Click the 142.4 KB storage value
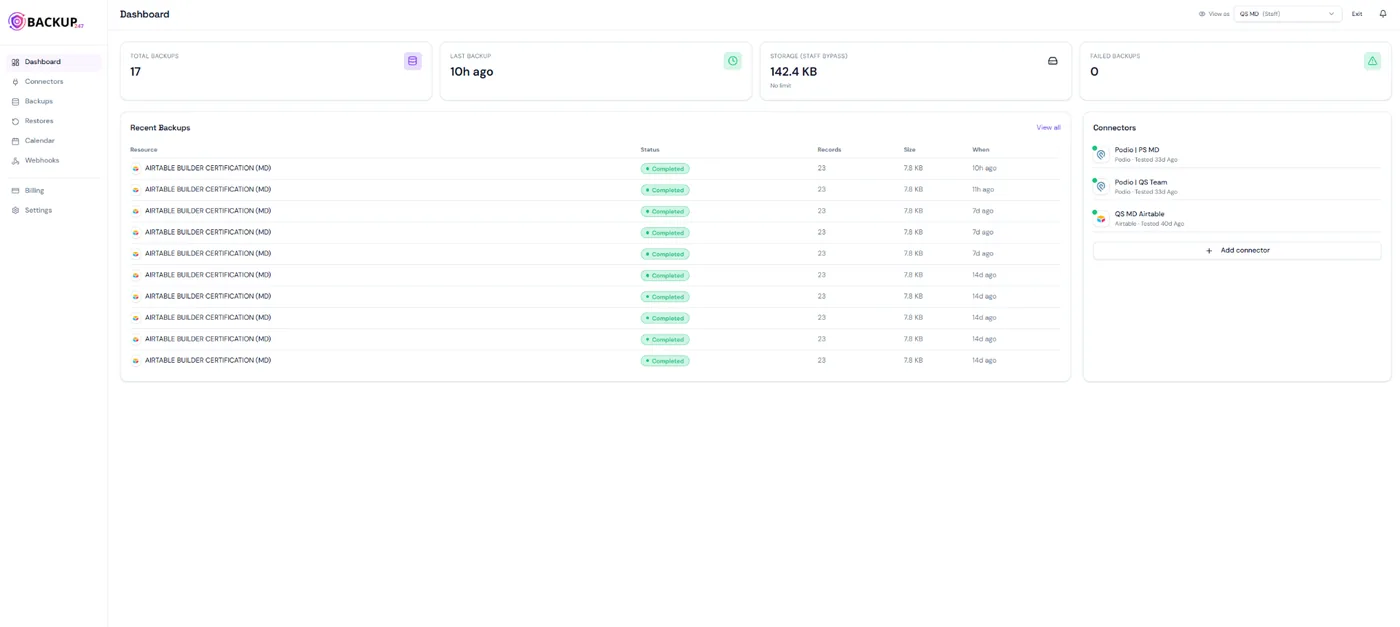The width and height of the screenshot is (1400, 627). point(793,72)
